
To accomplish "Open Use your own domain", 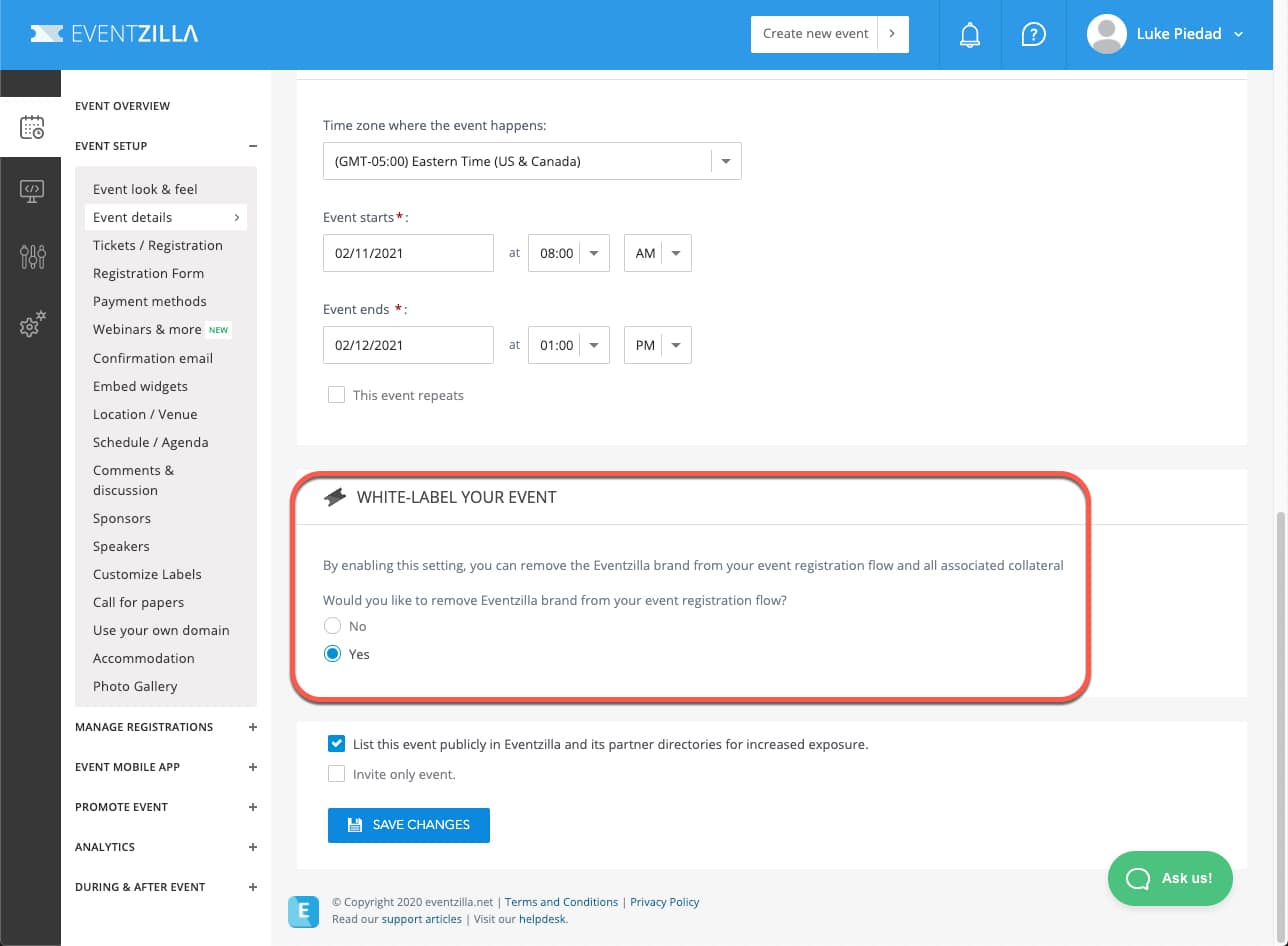I will [161, 630].
